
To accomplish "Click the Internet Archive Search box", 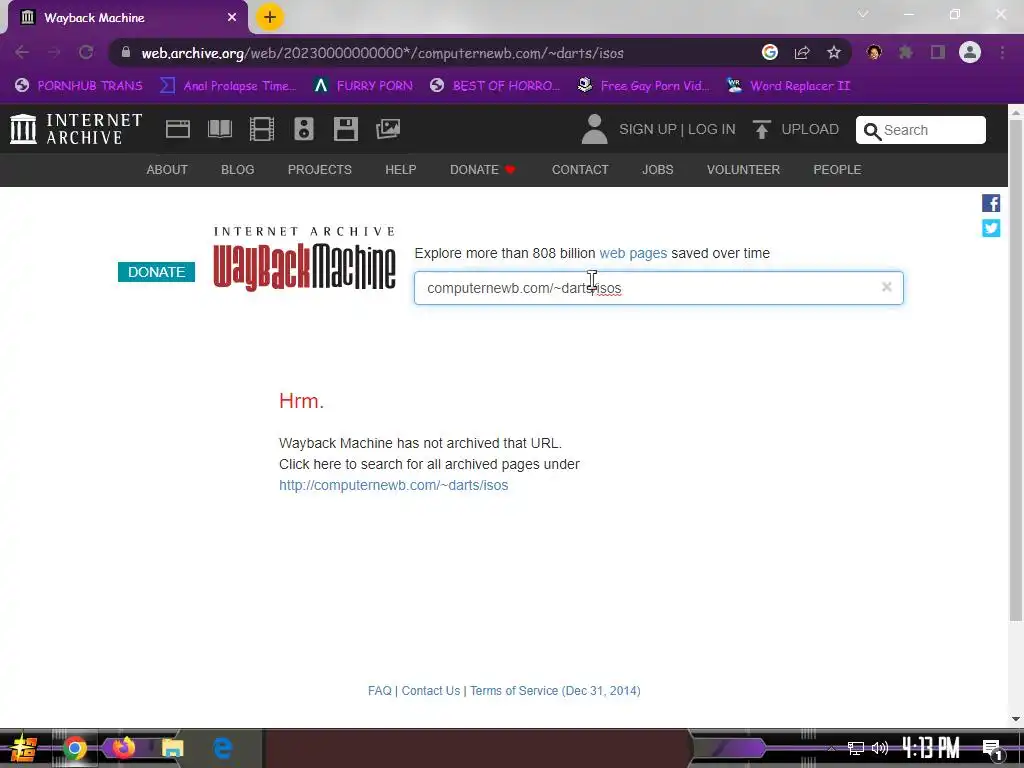I will click(x=920, y=130).
